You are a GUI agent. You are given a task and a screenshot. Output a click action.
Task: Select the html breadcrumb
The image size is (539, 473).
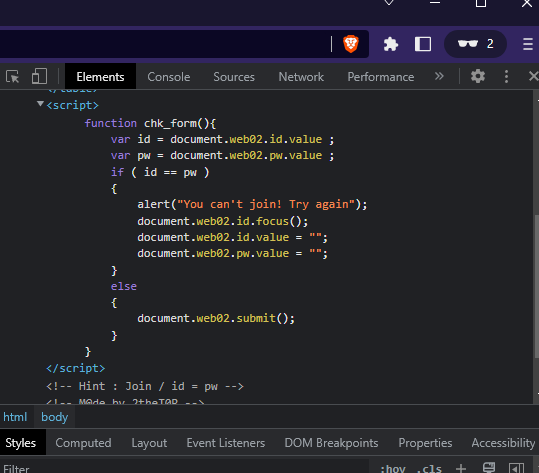tap(15, 417)
